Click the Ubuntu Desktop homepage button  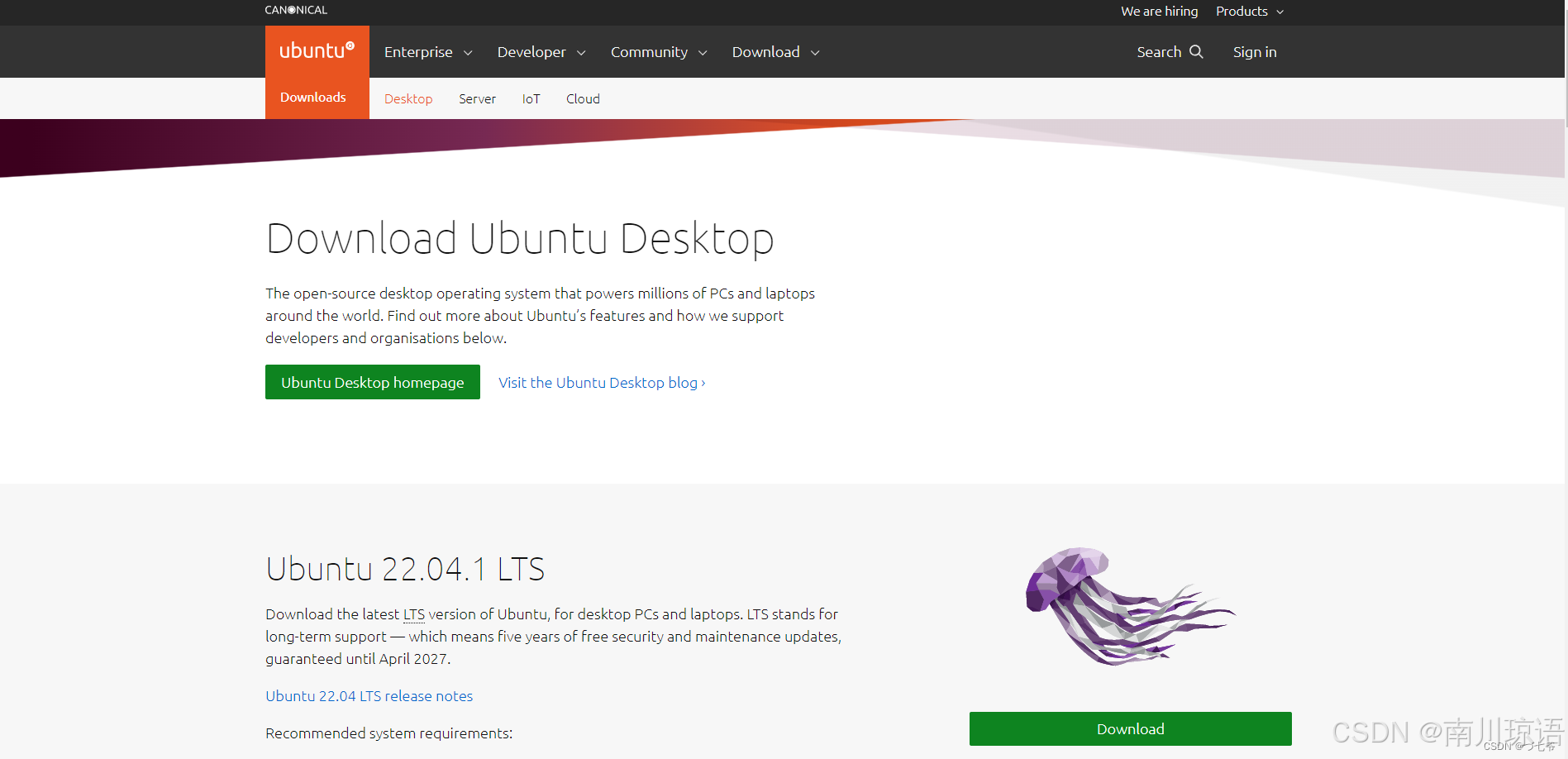click(373, 382)
